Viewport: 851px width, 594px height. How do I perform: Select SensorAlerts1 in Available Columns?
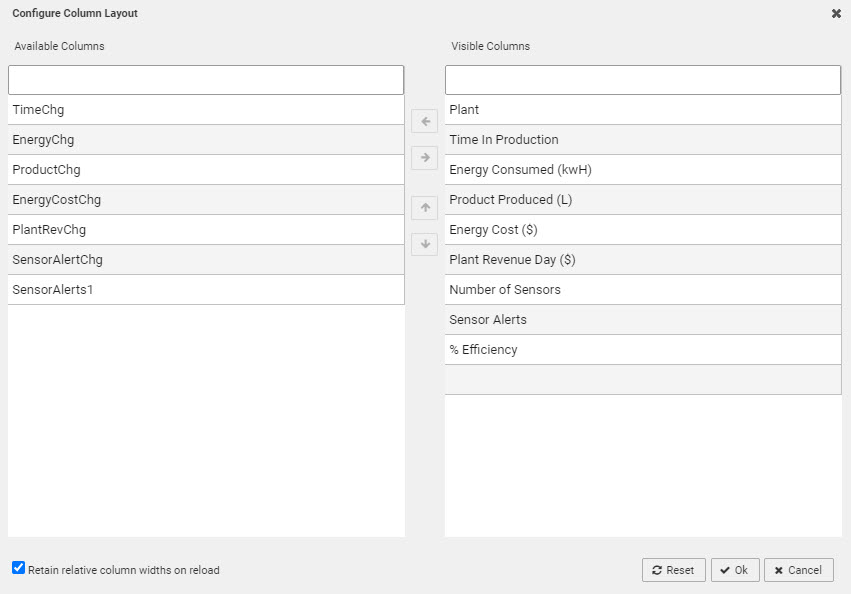206,290
